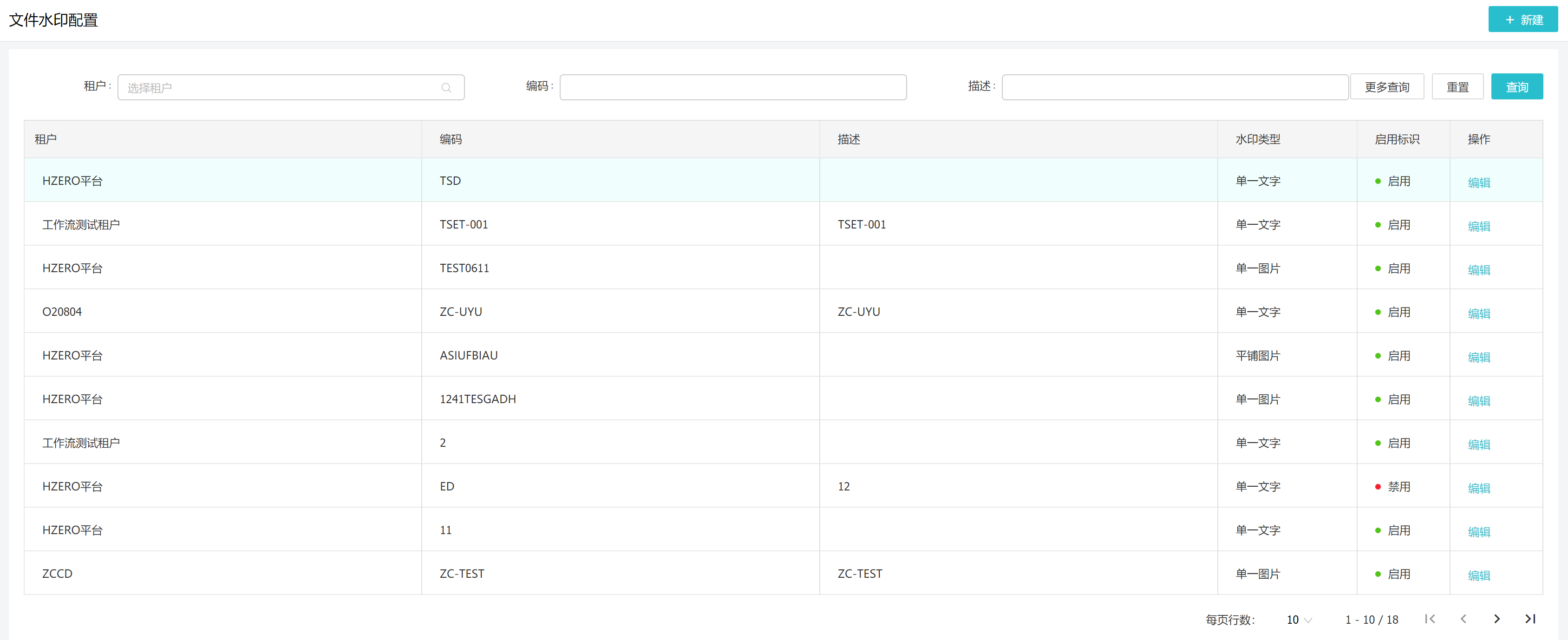The width and height of the screenshot is (1568, 640).
Task: Go to the previous page
Action: (x=1463, y=619)
